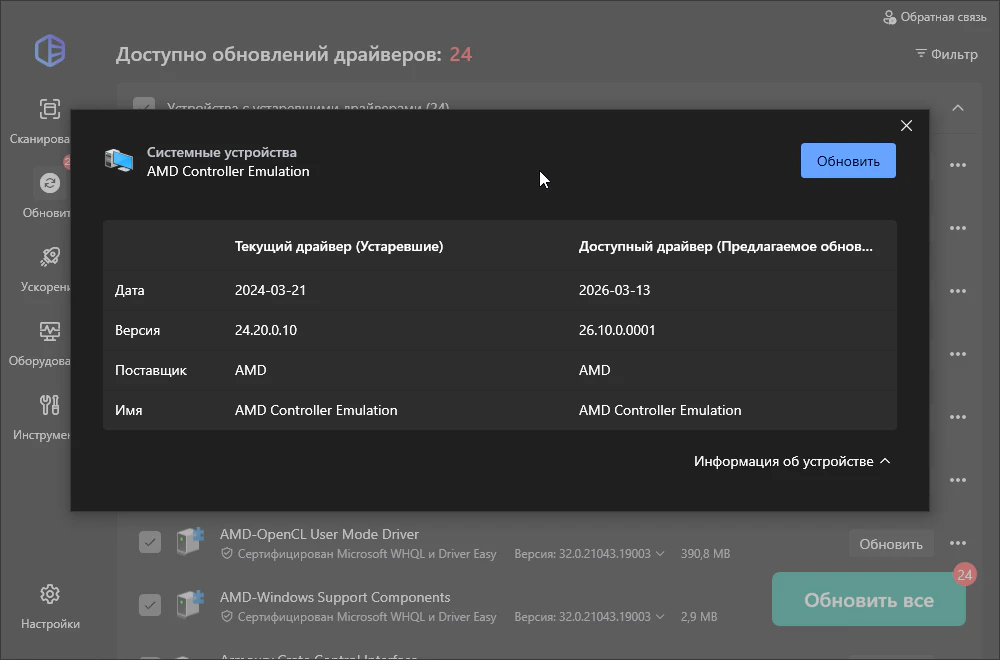Open the Hardware monitor section
Image resolution: width=1000 pixels, height=660 pixels.
pyautogui.click(x=50, y=331)
